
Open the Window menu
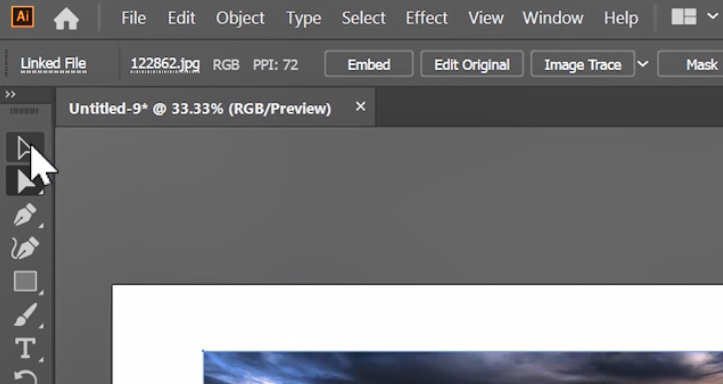[553, 18]
